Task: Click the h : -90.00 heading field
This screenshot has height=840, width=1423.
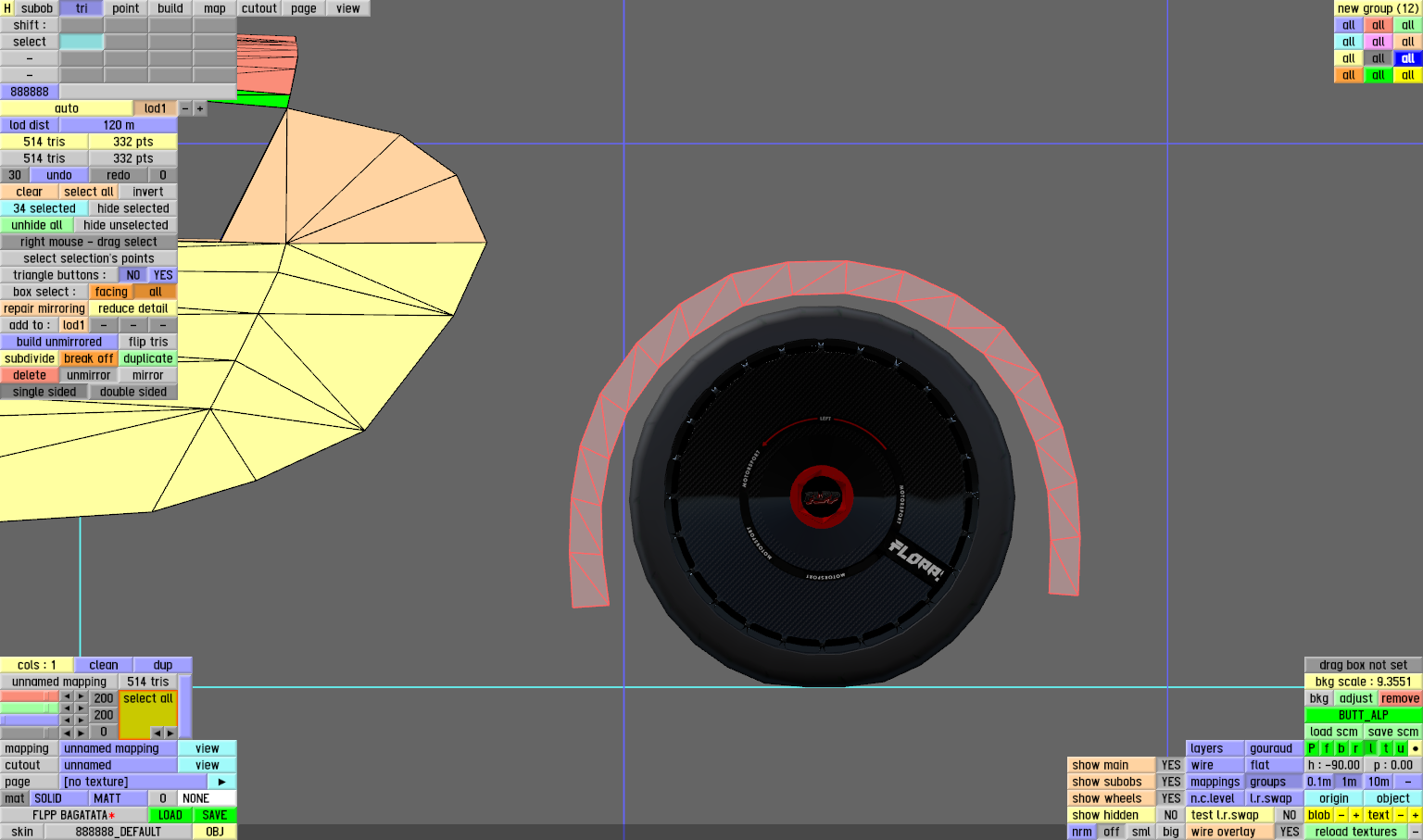Action: 1334,765
